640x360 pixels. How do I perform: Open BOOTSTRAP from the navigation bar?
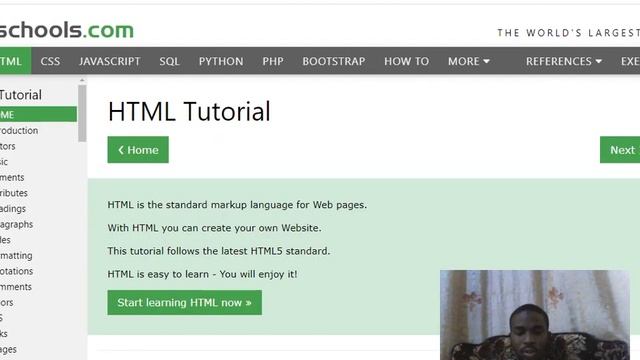(x=333, y=61)
